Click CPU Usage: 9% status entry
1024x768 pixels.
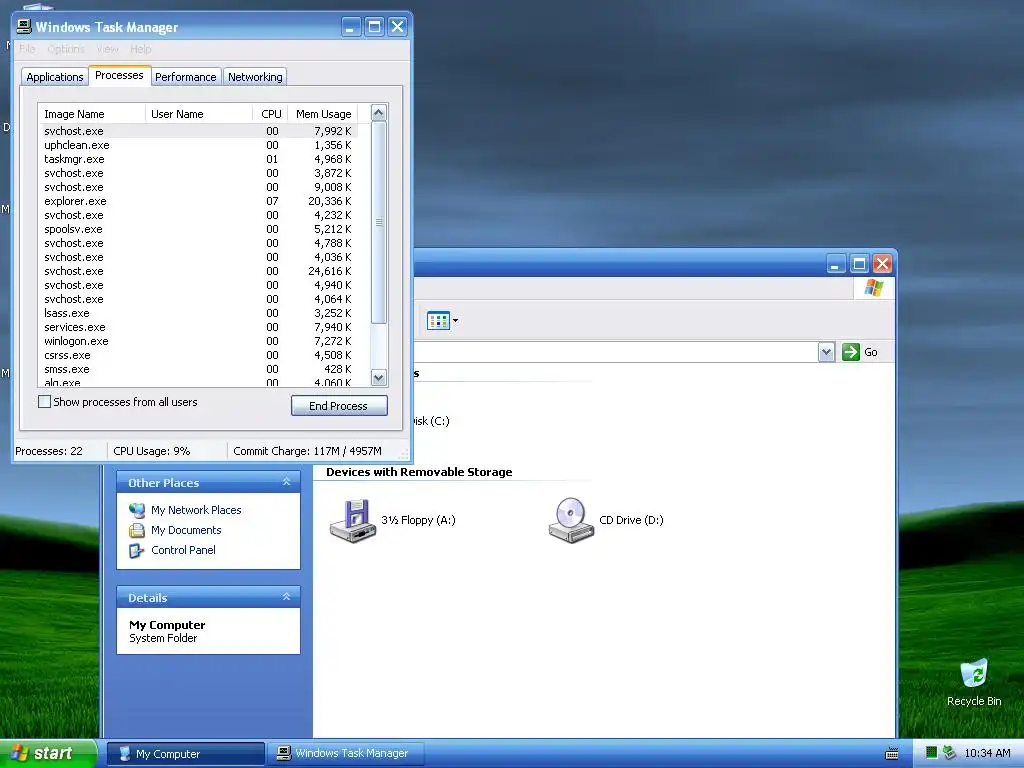152,451
